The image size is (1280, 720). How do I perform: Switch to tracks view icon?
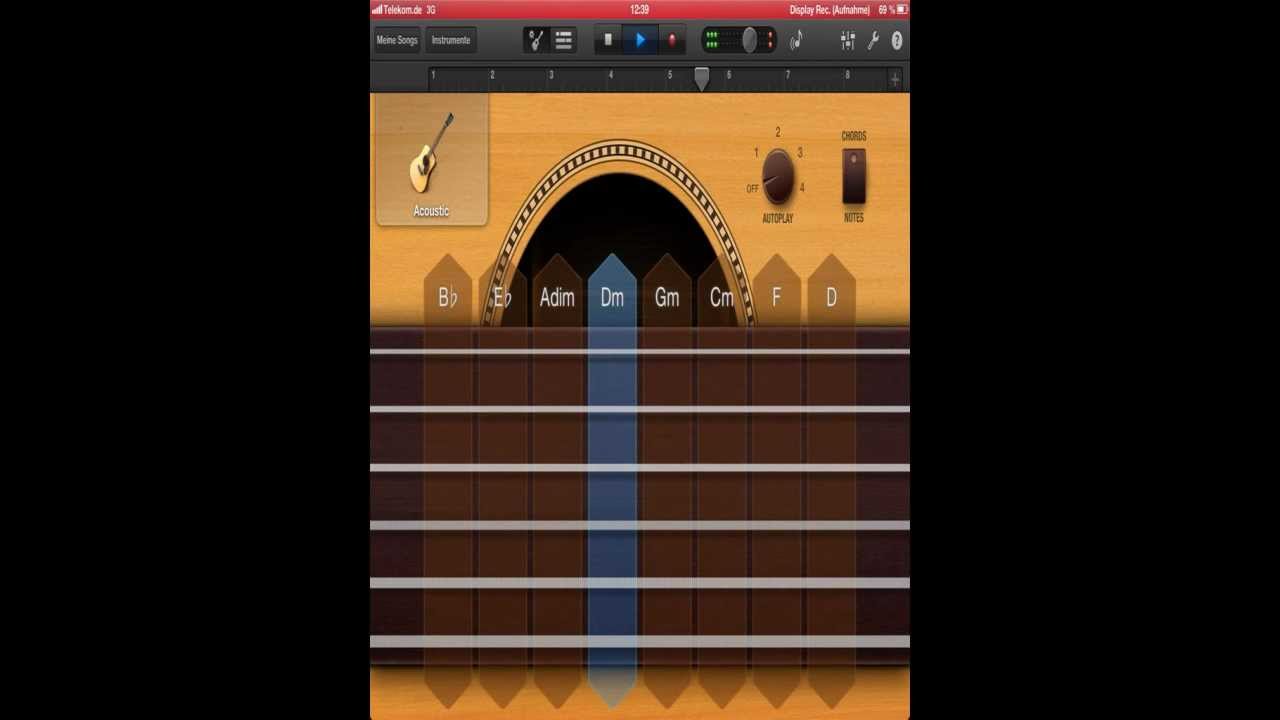[563, 40]
